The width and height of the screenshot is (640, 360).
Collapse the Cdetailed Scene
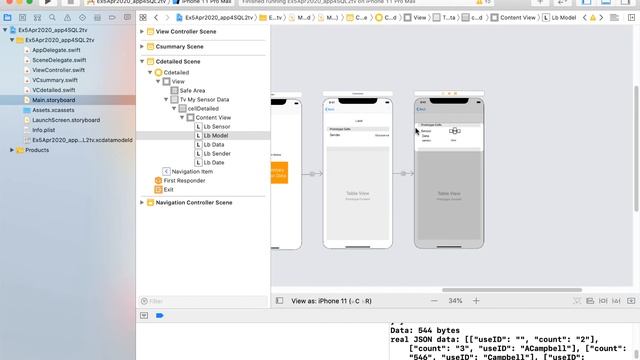coord(142,62)
